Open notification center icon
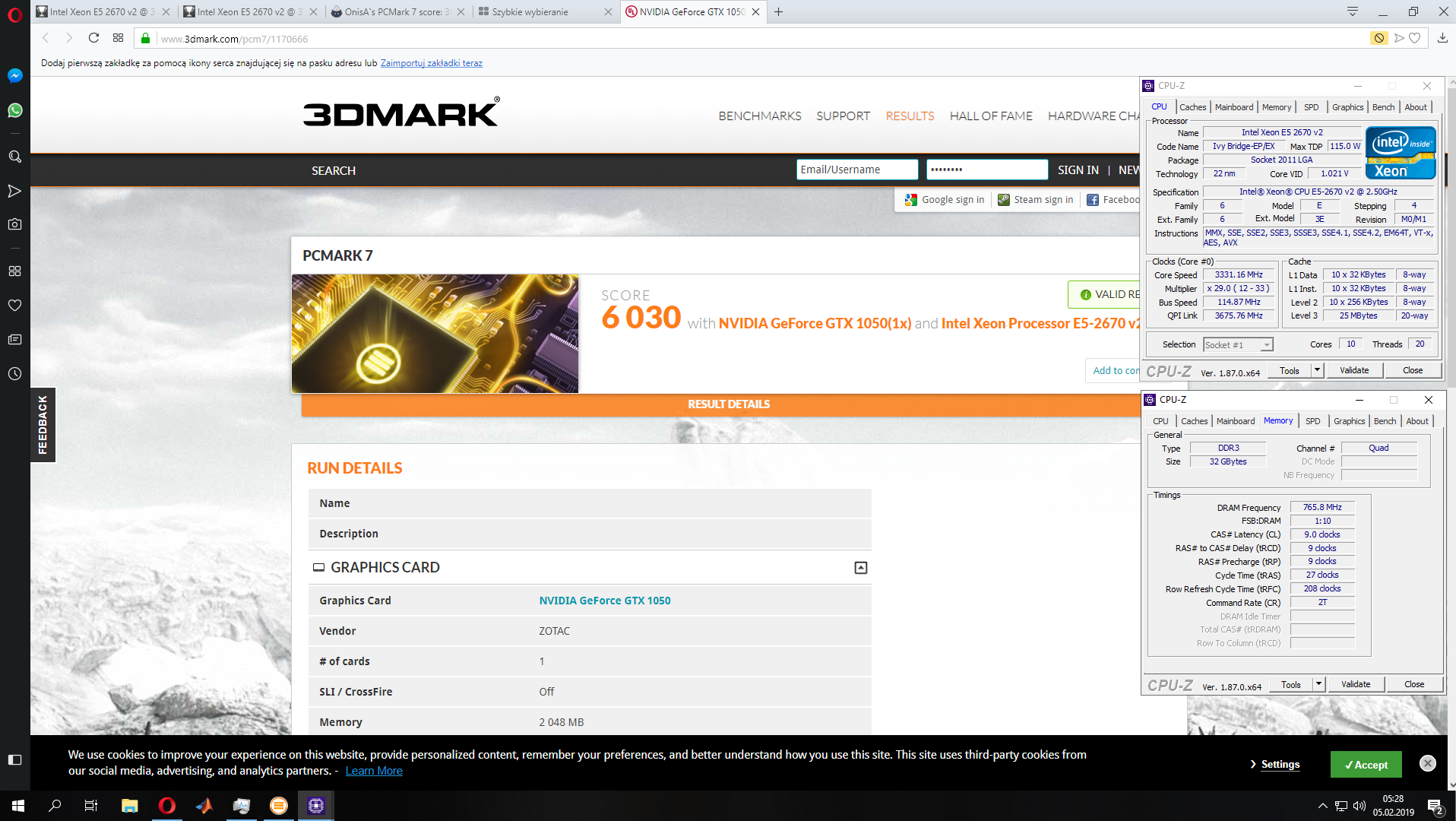Viewport: 1456px width, 821px height. [1435, 806]
